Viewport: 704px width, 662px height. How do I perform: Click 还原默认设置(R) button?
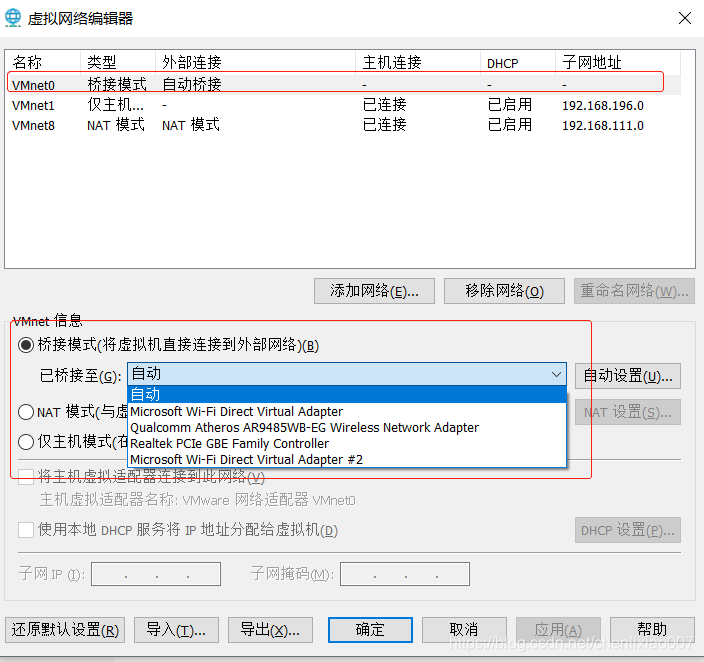coord(65,630)
